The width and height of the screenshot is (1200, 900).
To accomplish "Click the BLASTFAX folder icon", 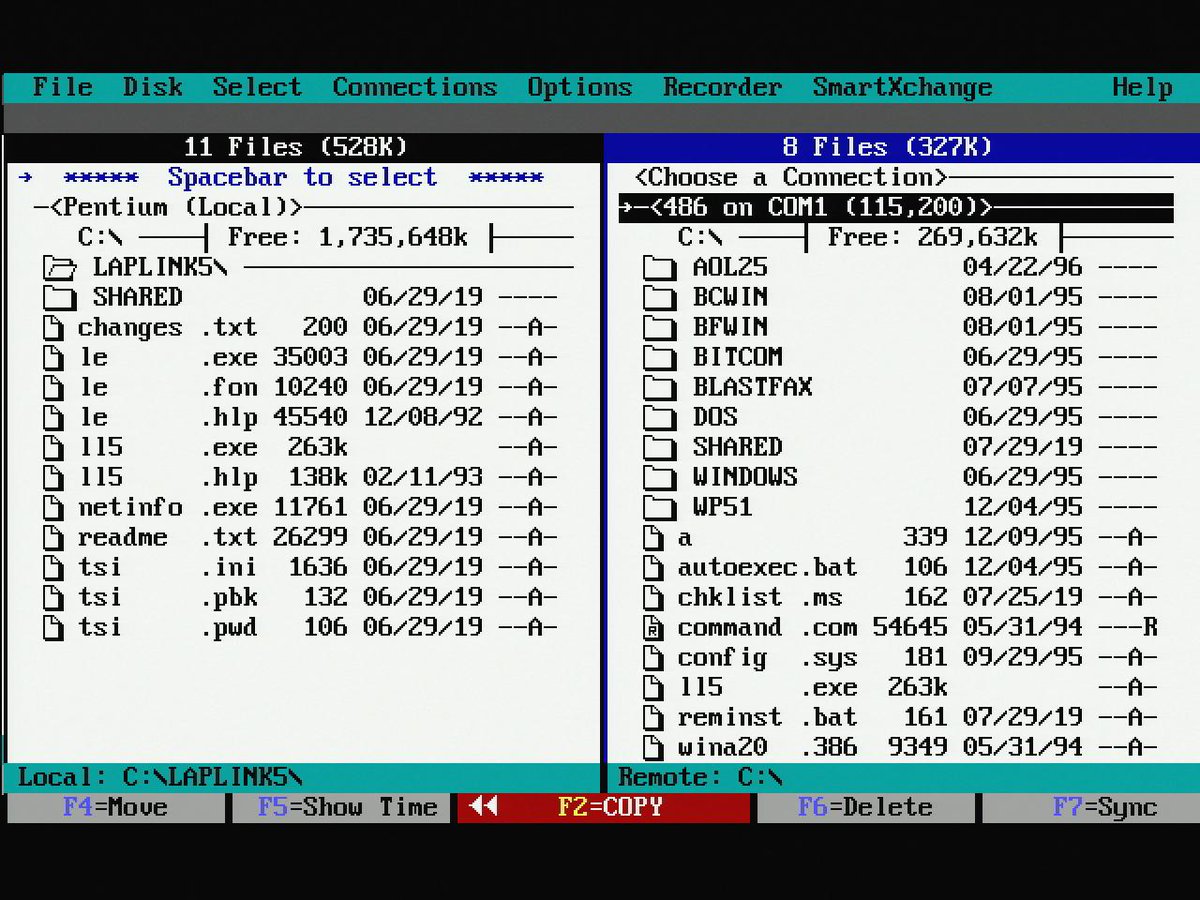I will [x=660, y=387].
